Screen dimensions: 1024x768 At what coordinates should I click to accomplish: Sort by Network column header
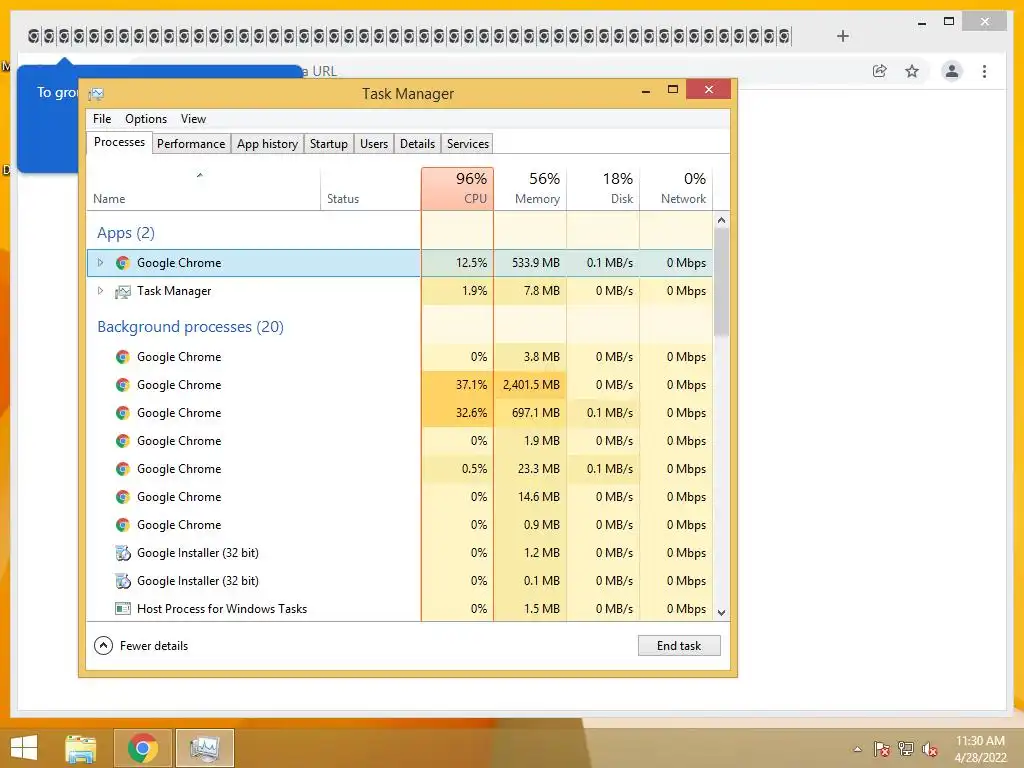click(676, 189)
